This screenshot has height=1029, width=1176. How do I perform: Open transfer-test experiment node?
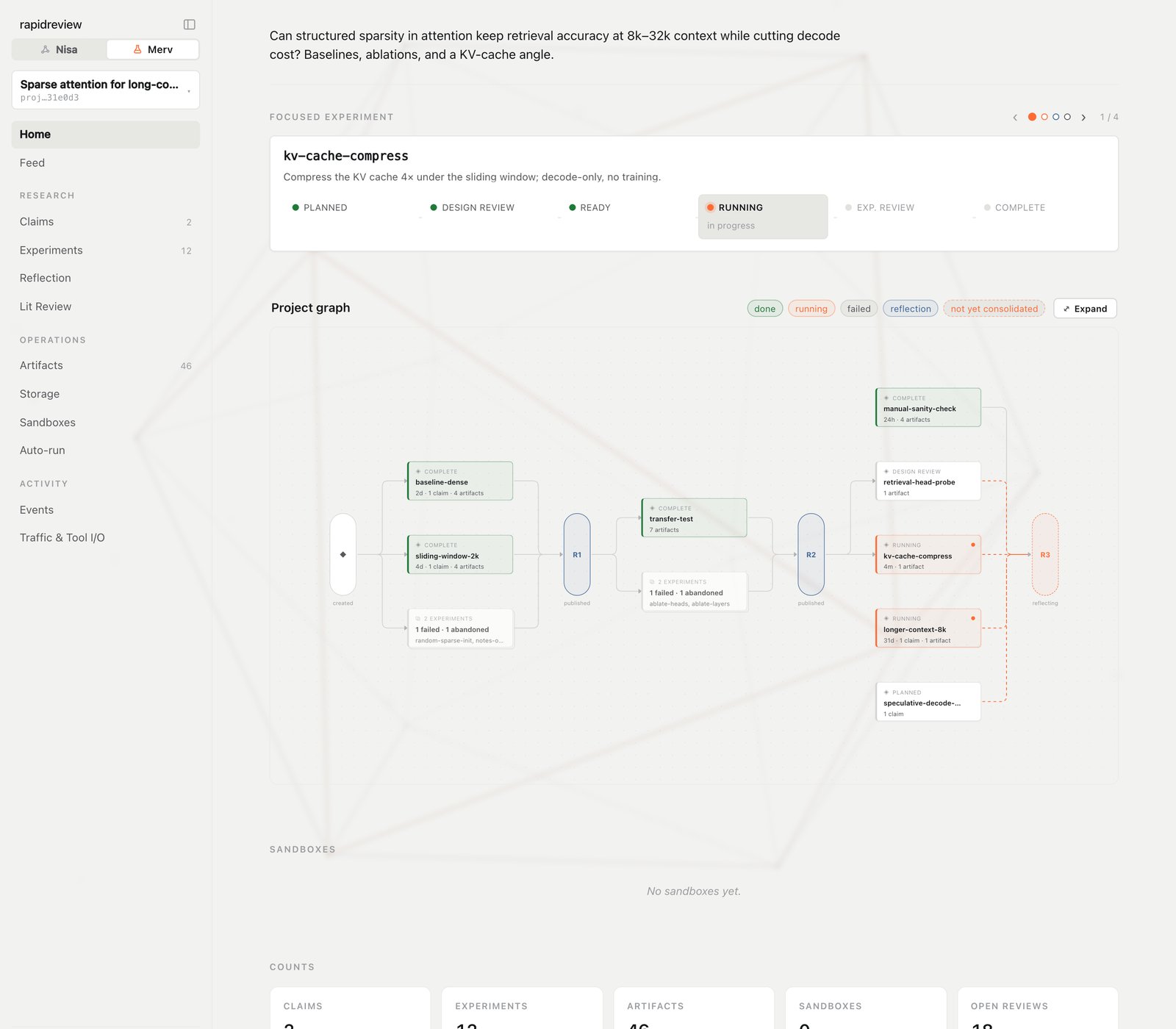point(695,517)
